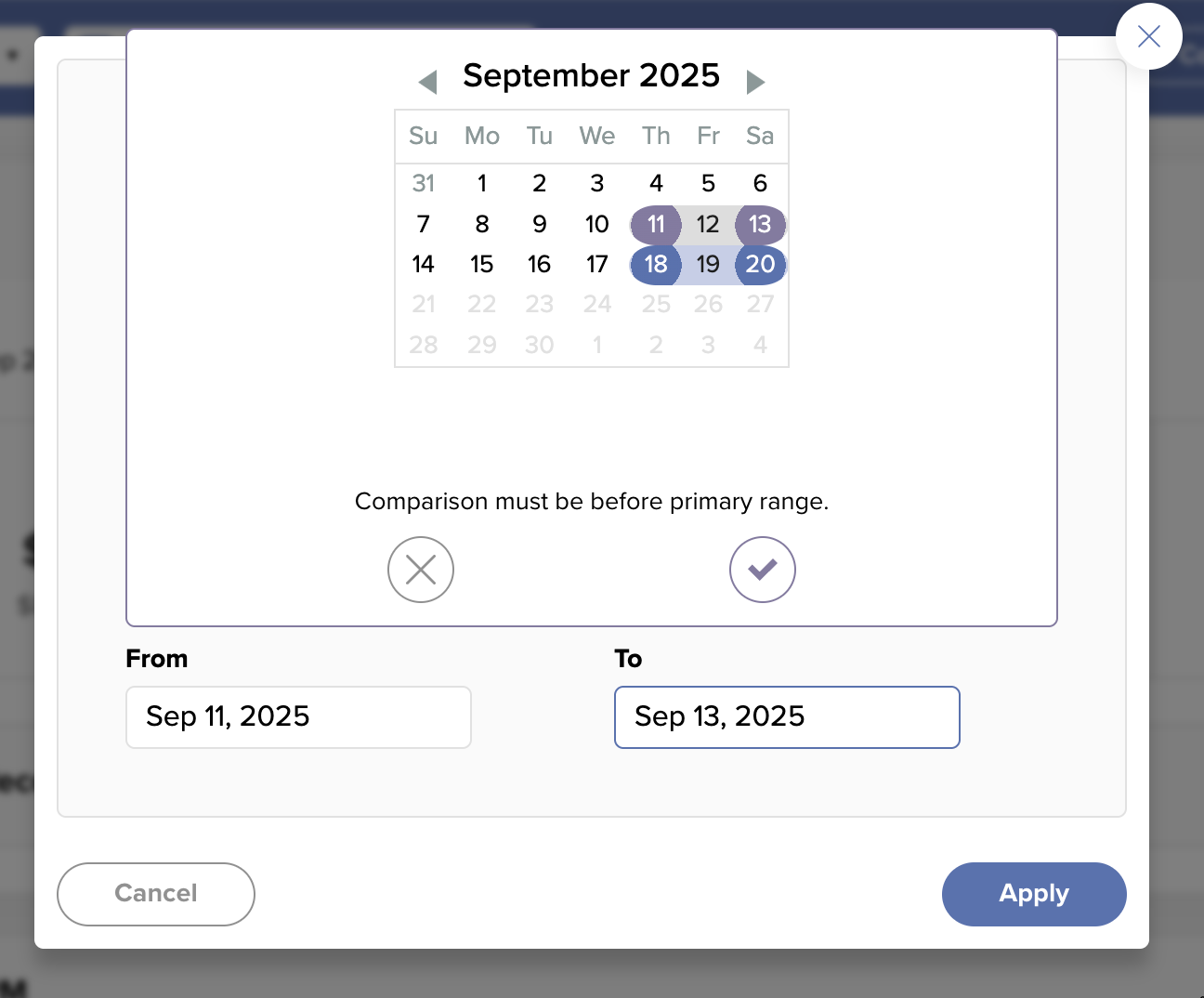Discard date selection with X circle icon

point(421,570)
